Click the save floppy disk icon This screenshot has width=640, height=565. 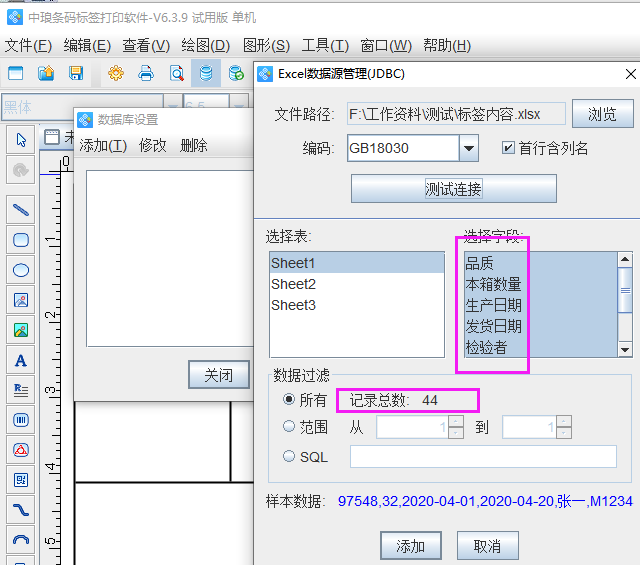point(76,73)
